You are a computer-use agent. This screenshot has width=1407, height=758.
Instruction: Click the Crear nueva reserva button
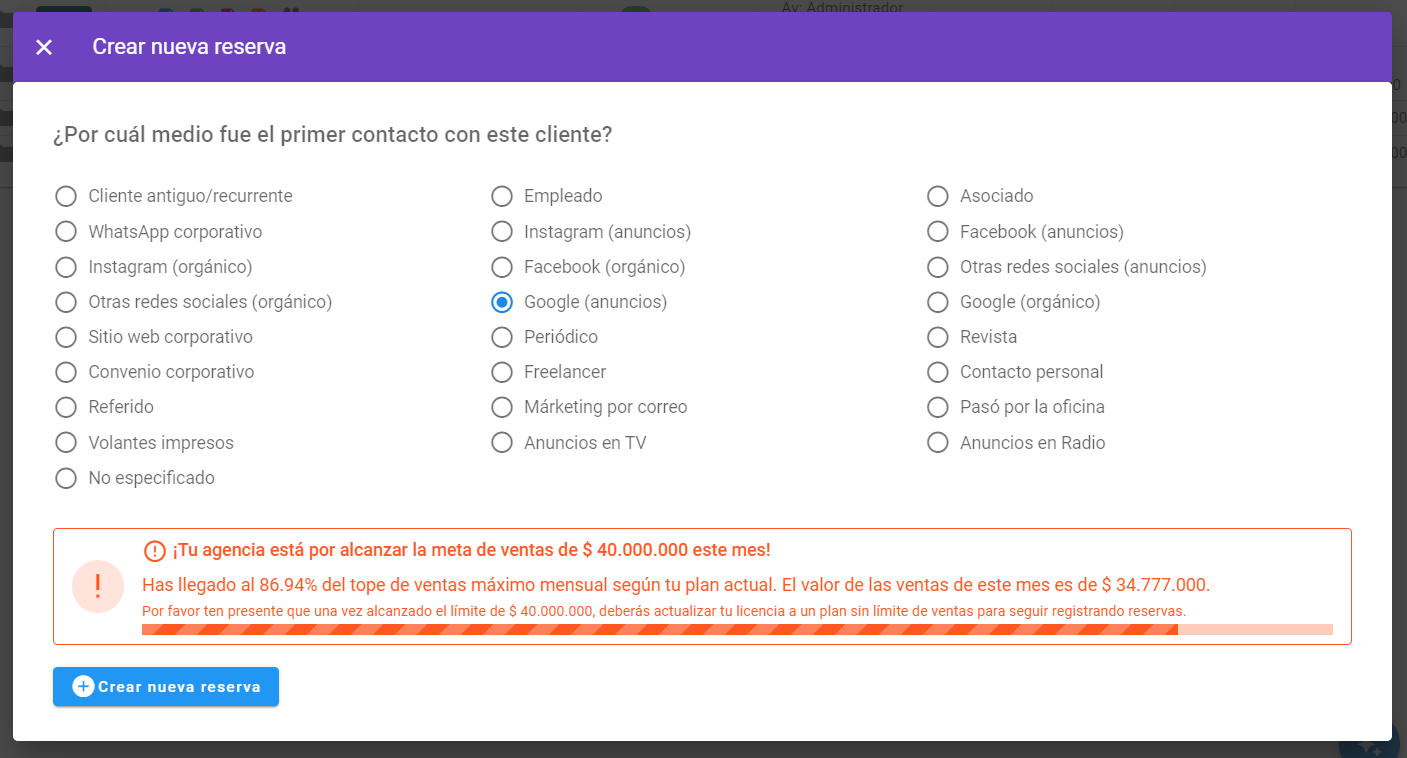[166, 687]
